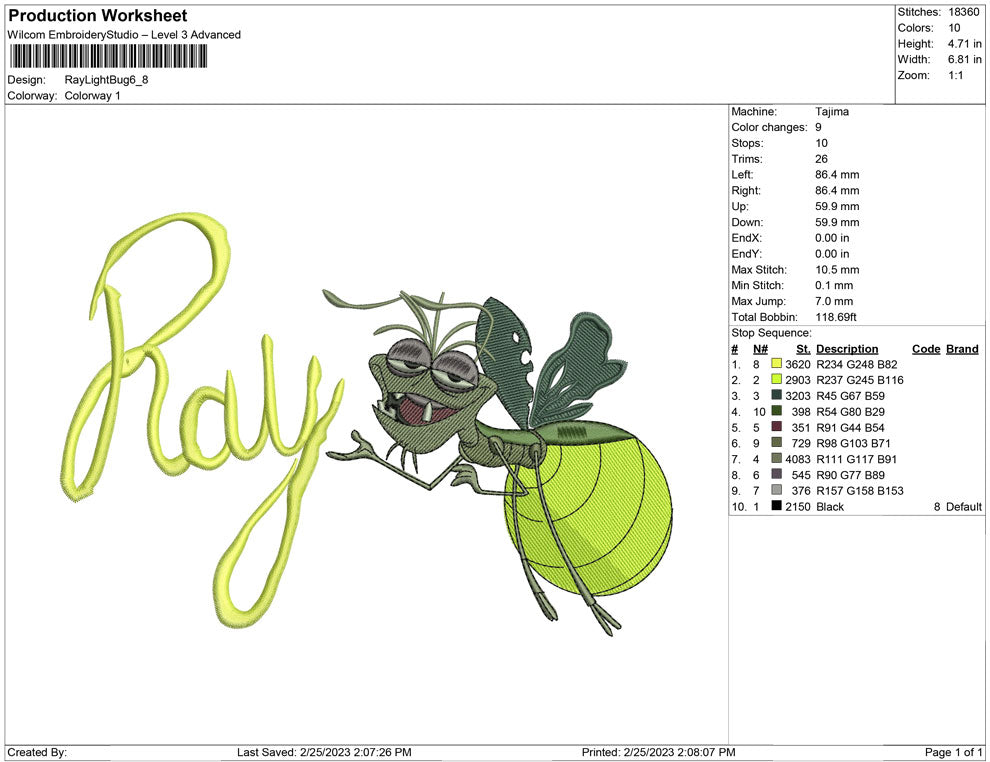Image resolution: width=990 pixels, height=762 pixels.
Task: Click the 'Default' brand entry
Action: point(963,506)
